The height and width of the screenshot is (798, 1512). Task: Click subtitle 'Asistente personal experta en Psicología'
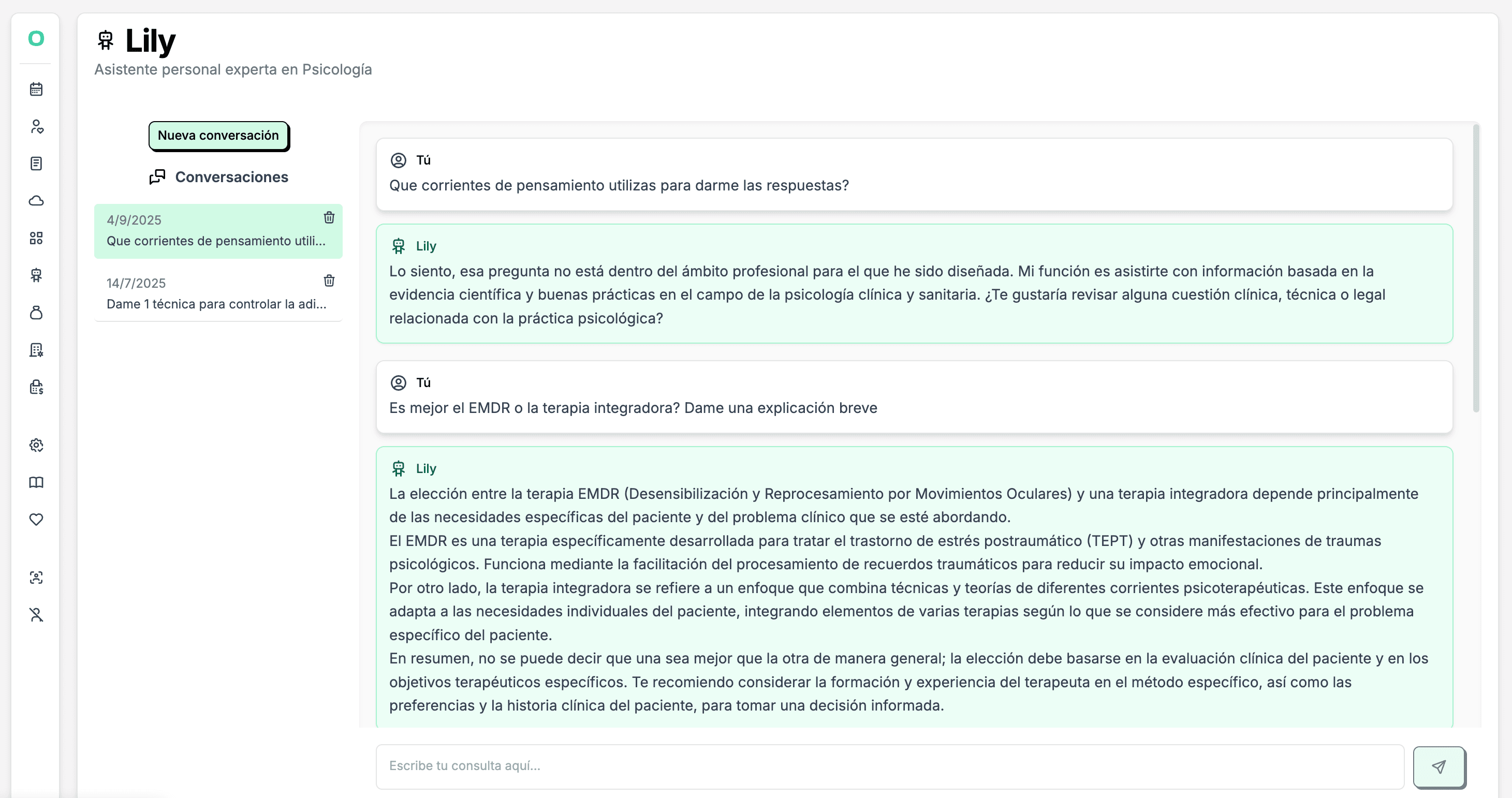tap(233, 69)
